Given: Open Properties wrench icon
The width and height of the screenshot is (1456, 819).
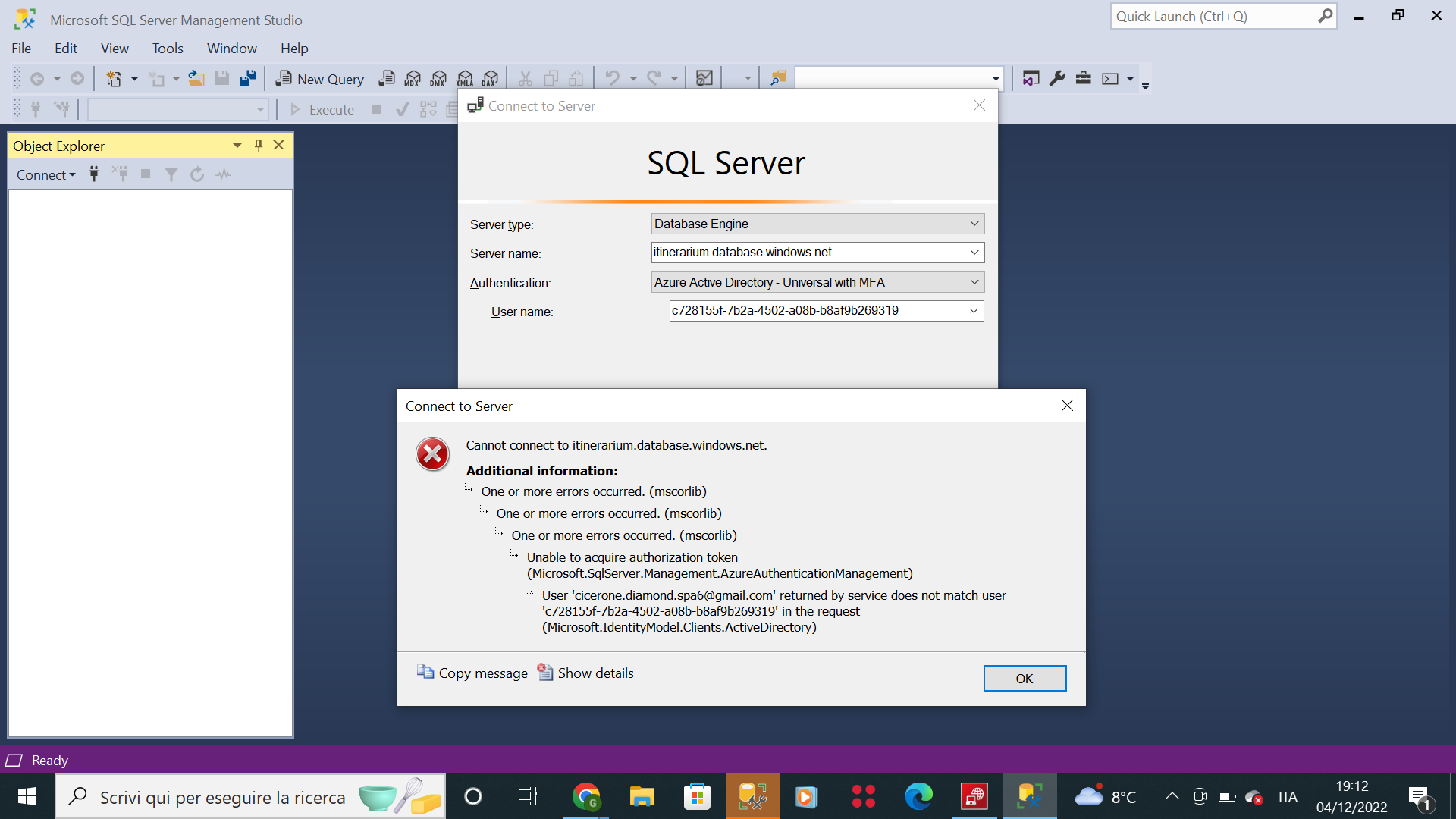Looking at the screenshot, I should coord(1057,78).
